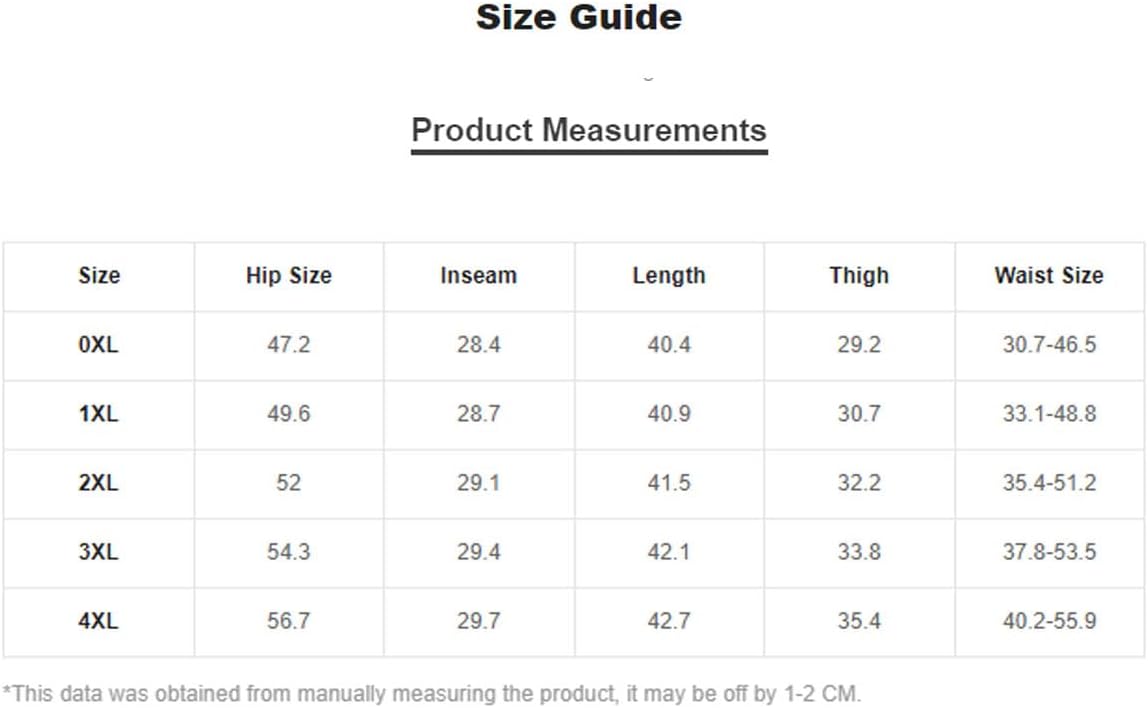The width and height of the screenshot is (1148, 708).
Task: Select the 4XL size row label
Action: coord(98,621)
